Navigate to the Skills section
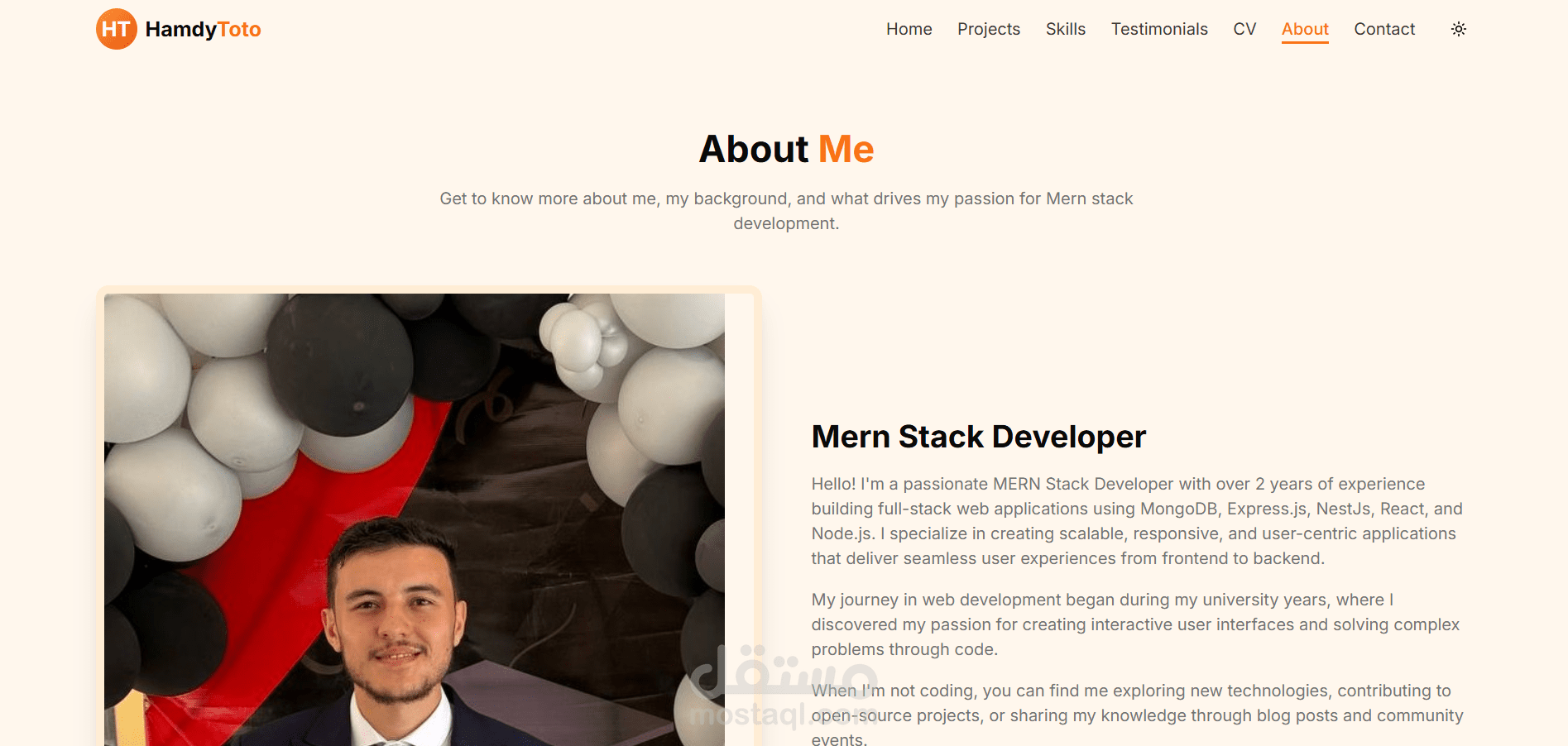The width and height of the screenshot is (1568, 746). pos(1065,29)
